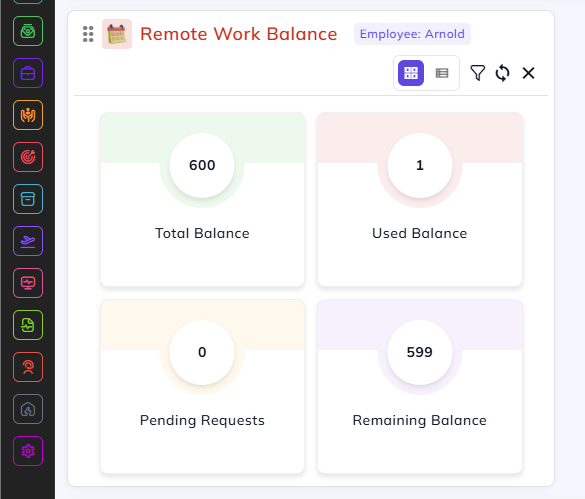
Task: Refresh the Remote Work Balance widget
Action: point(502,73)
